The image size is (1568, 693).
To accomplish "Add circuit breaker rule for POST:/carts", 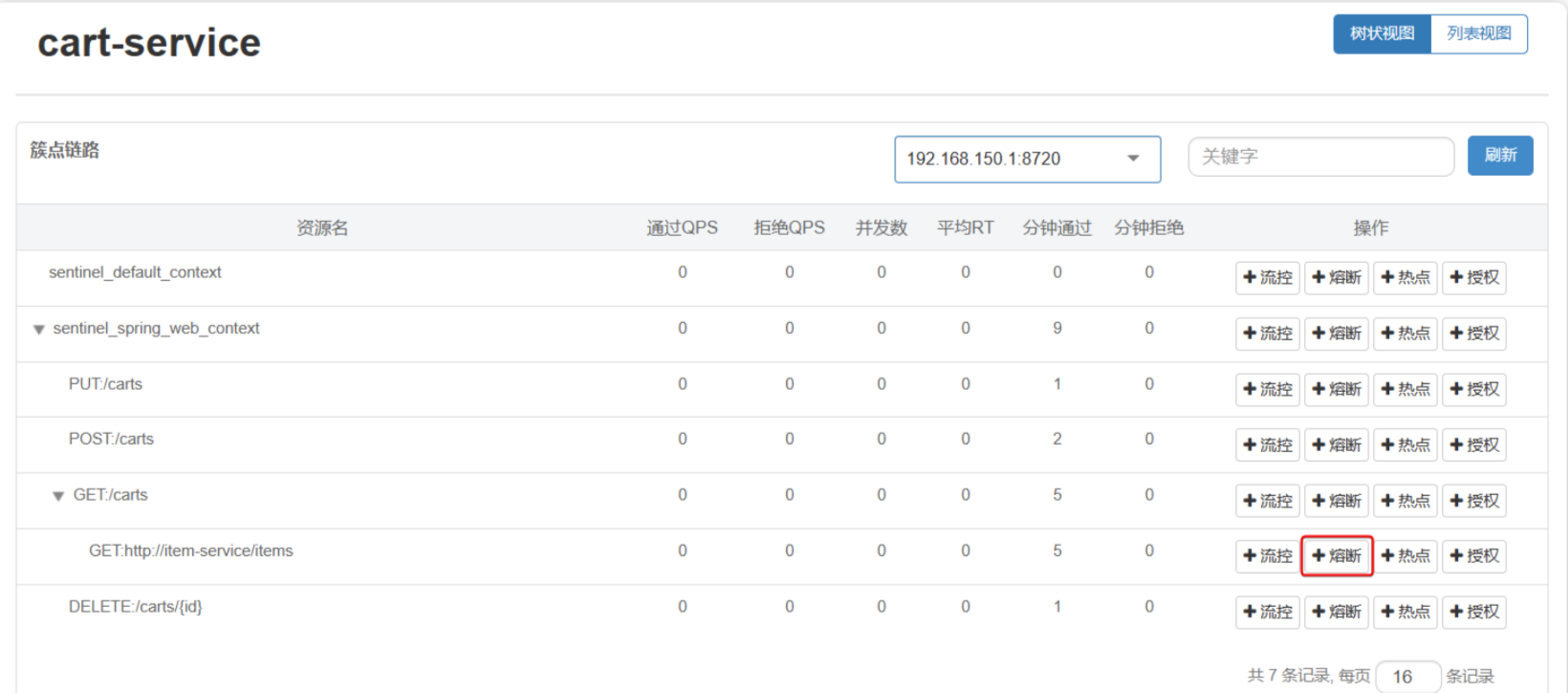I will (1337, 444).
